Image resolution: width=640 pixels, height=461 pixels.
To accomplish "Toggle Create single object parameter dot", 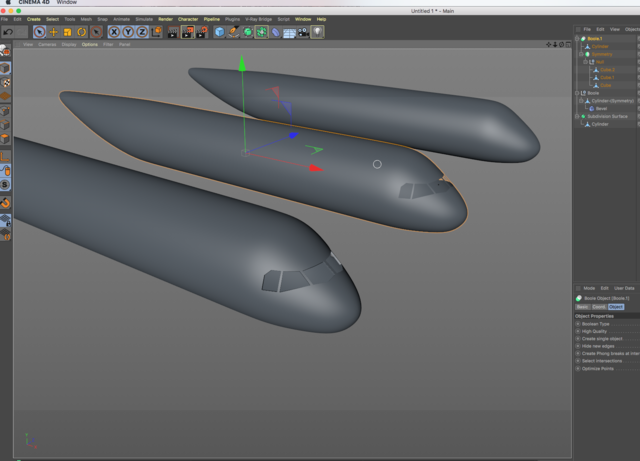I will (578, 339).
